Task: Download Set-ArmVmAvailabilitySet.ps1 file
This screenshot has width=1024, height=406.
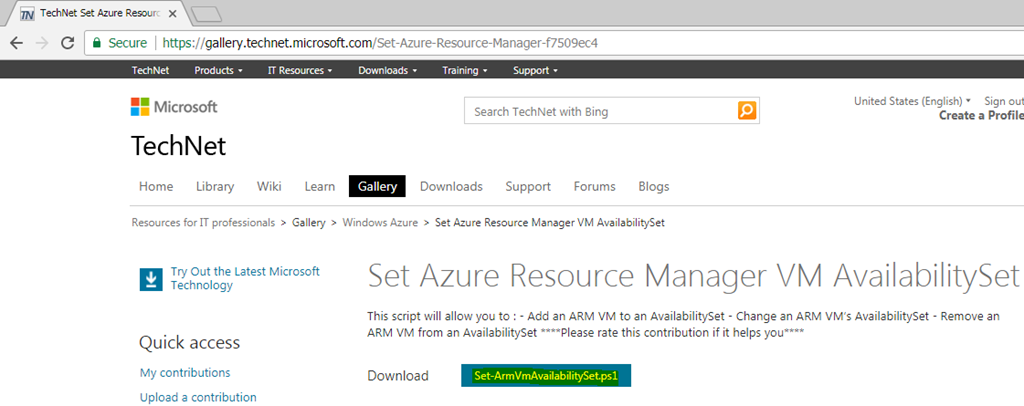Action: [546, 375]
